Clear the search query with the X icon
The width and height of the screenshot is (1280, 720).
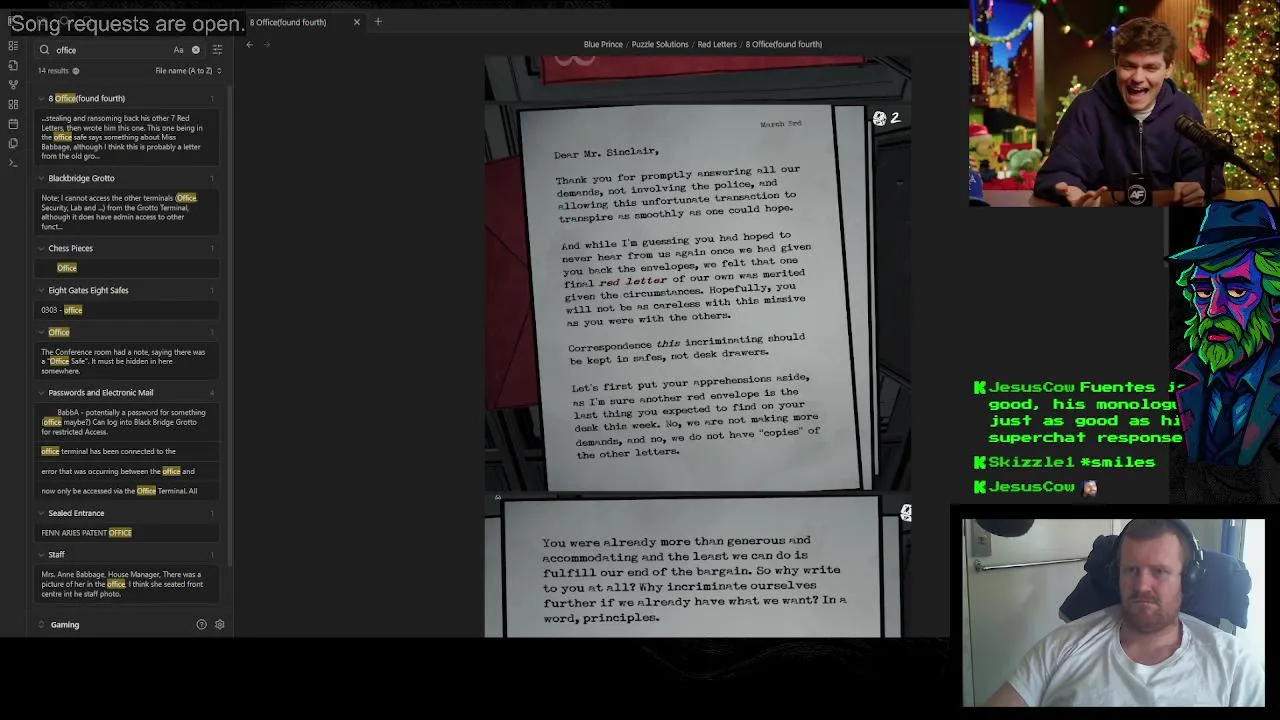tap(196, 50)
